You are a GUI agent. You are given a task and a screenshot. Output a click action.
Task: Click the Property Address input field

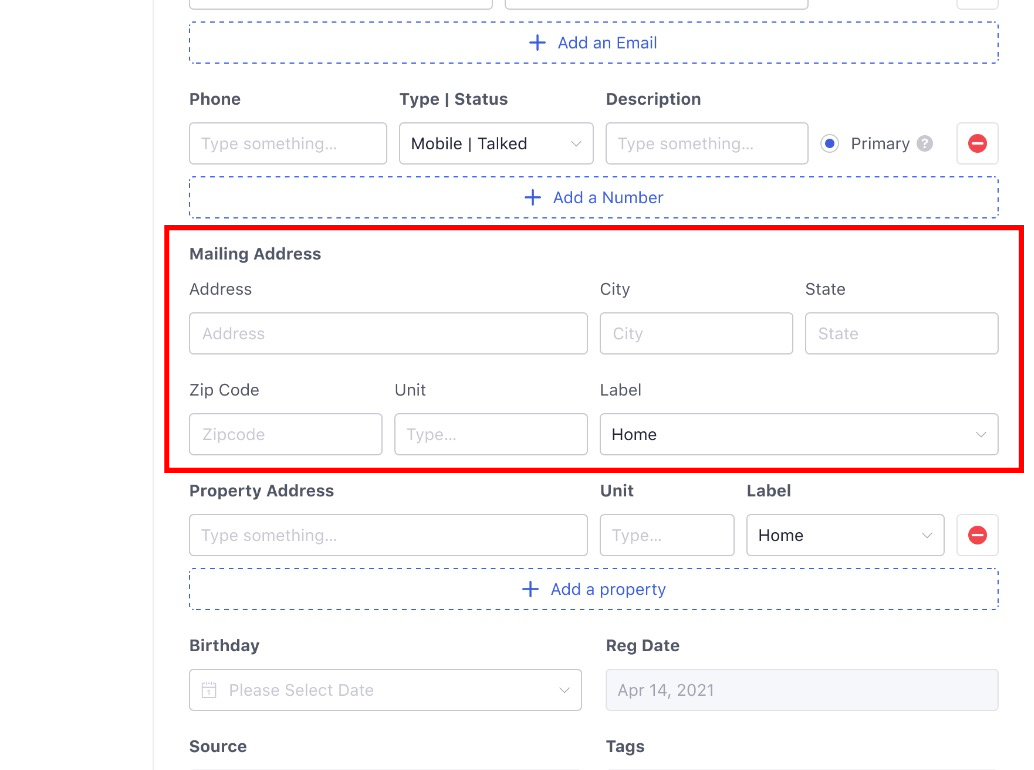pyautogui.click(x=388, y=536)
